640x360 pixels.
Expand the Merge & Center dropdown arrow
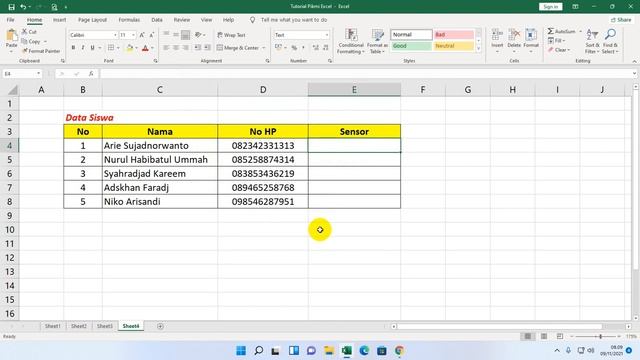(x=264, y=48)
